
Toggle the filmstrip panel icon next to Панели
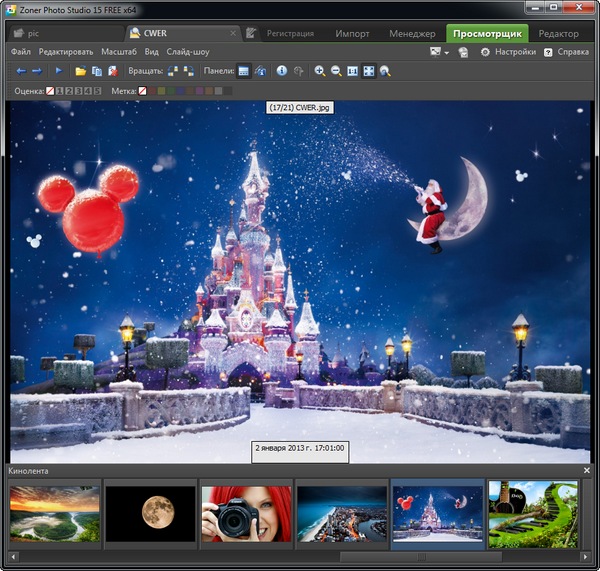coord(244,71)
